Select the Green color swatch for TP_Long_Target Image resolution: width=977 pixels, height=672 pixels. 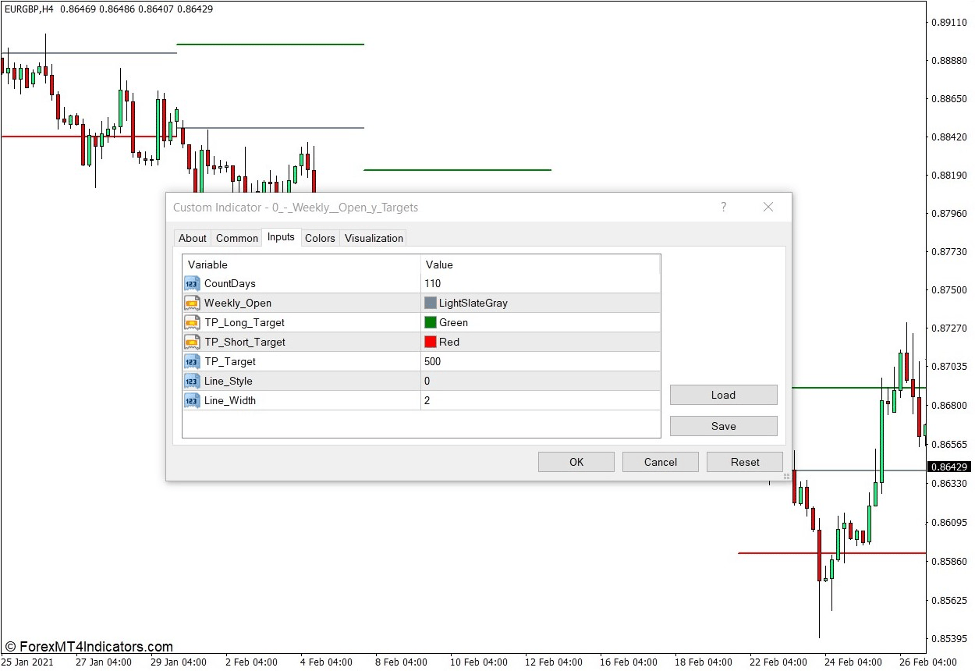[x=432, y=322]
